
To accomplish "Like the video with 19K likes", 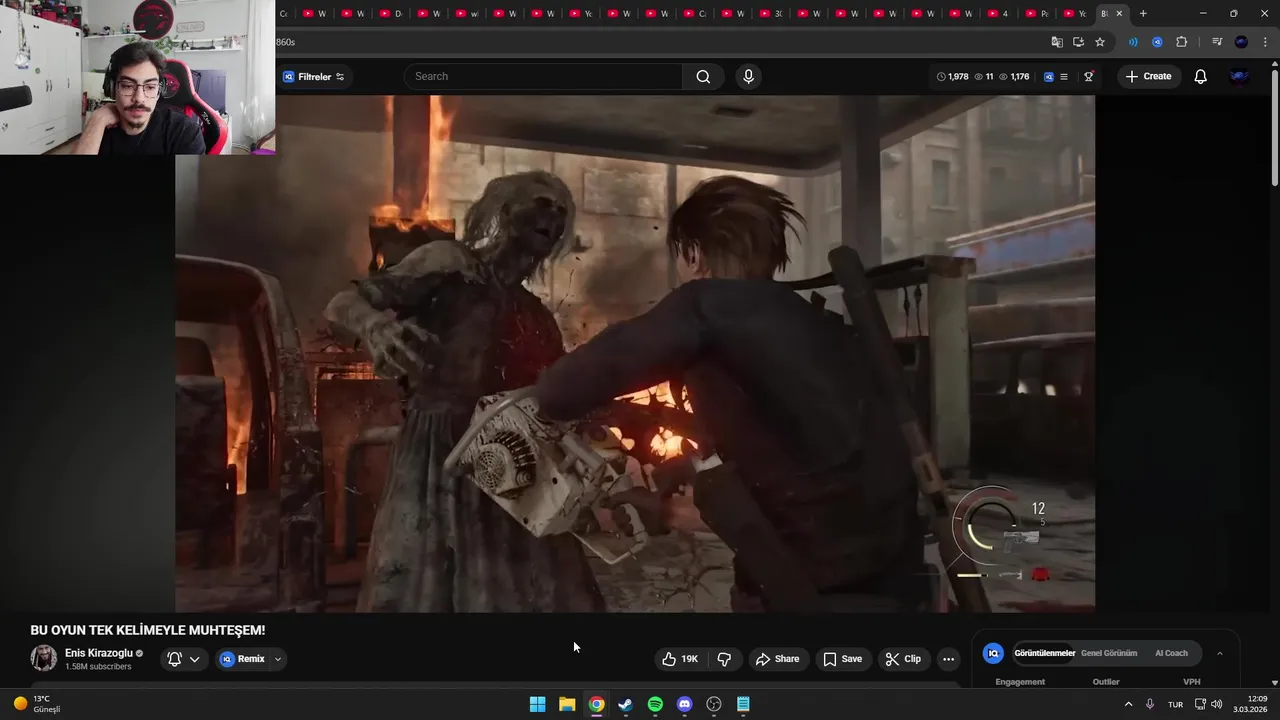I will 680,659.
